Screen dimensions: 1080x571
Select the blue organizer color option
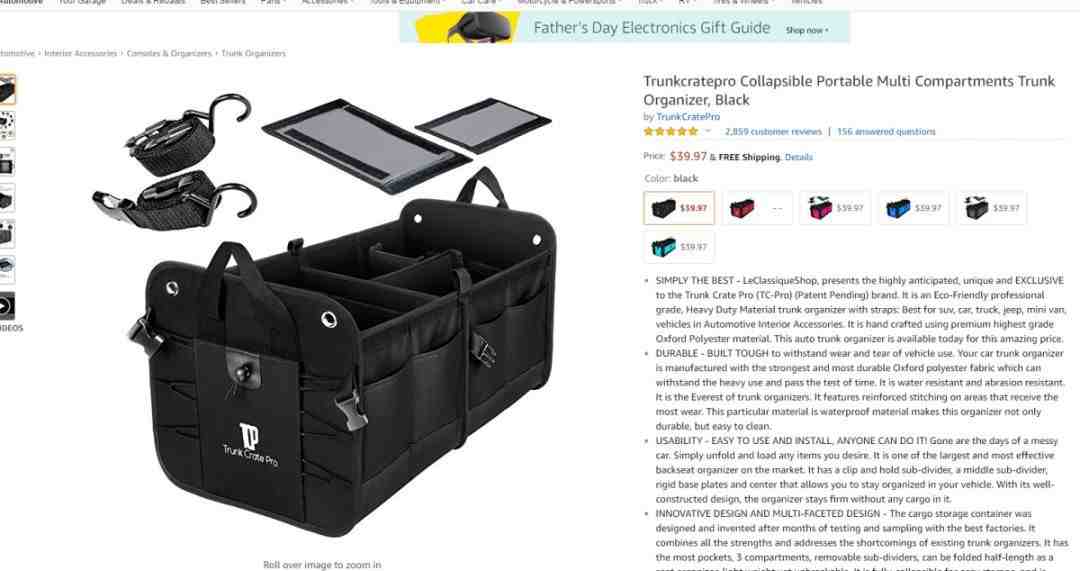(913, 207)
